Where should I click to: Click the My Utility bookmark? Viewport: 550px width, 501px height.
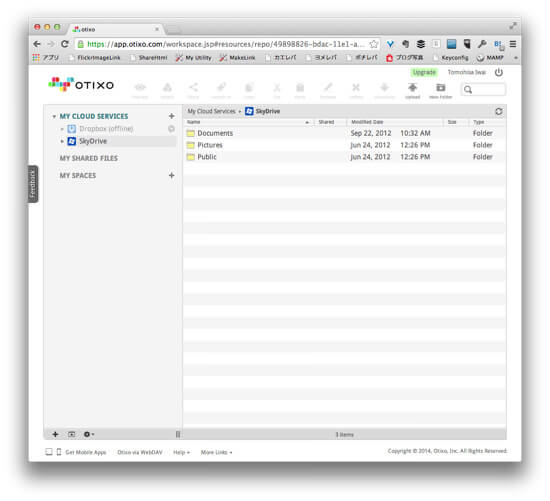194,58
